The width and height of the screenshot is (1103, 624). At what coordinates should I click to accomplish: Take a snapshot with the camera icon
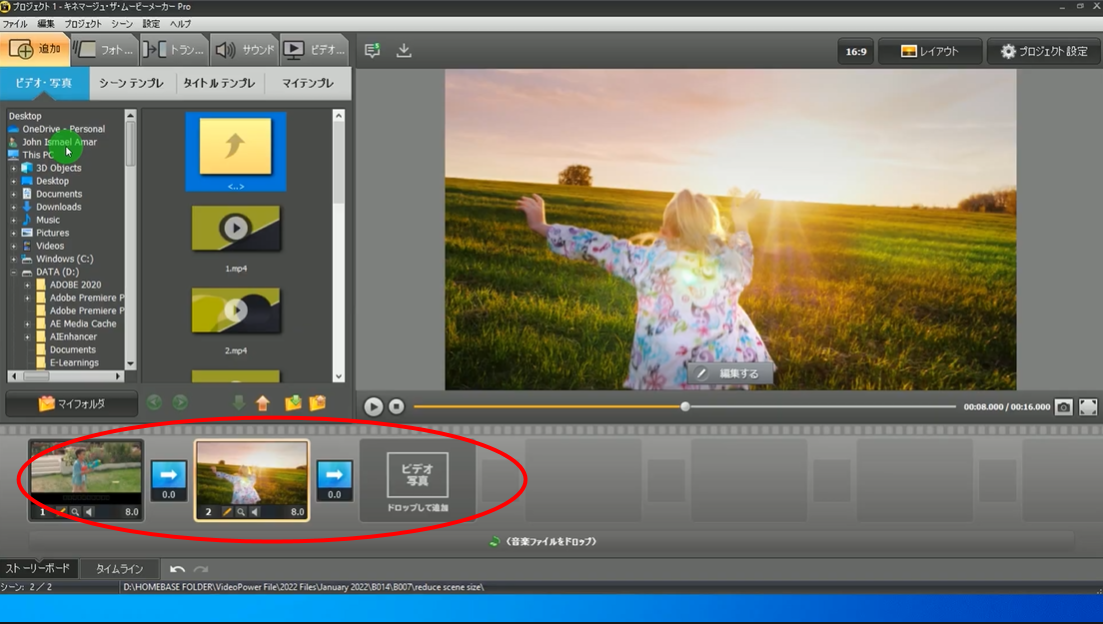[1064, 407]
